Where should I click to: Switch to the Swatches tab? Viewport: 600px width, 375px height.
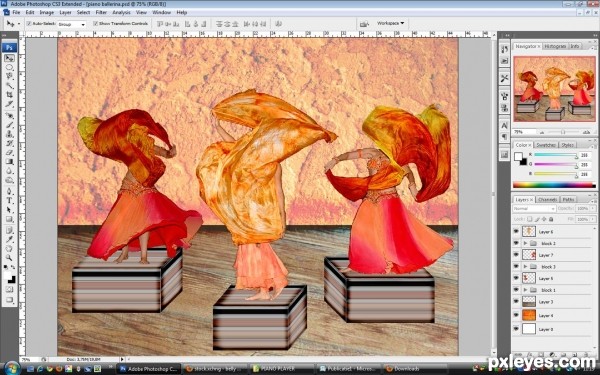click(x=546, y=145)
